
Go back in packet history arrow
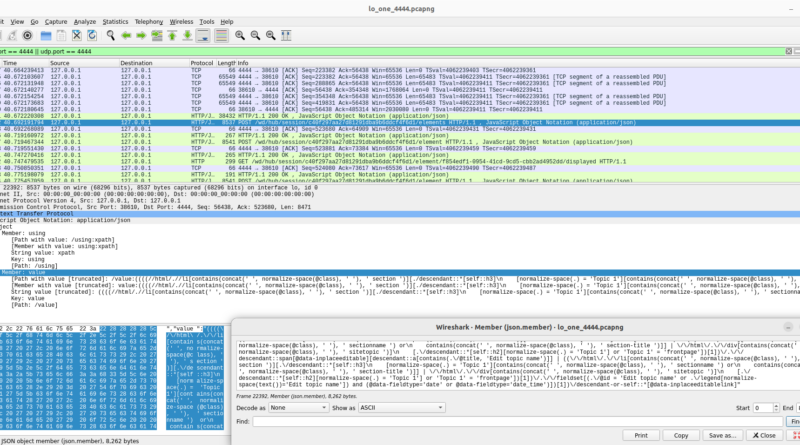pyautogui.click(x=126, y=35)
